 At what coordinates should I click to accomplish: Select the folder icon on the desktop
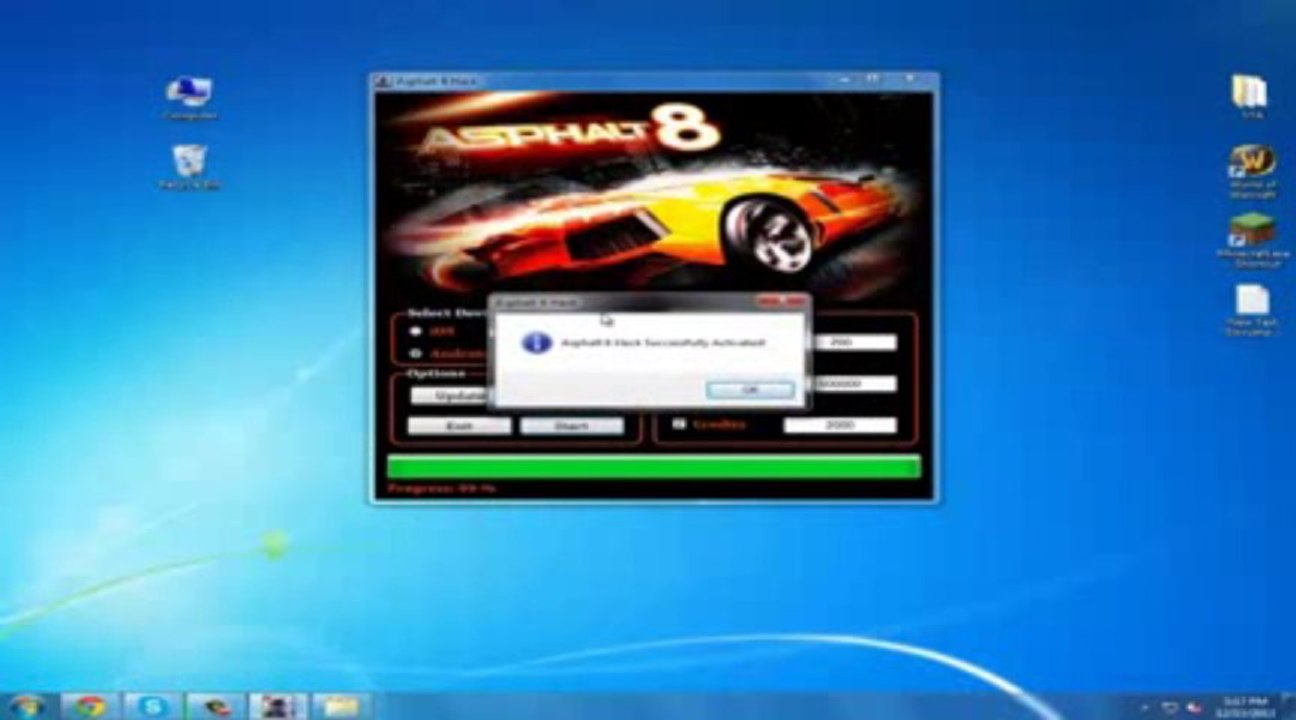[1250, 96]
